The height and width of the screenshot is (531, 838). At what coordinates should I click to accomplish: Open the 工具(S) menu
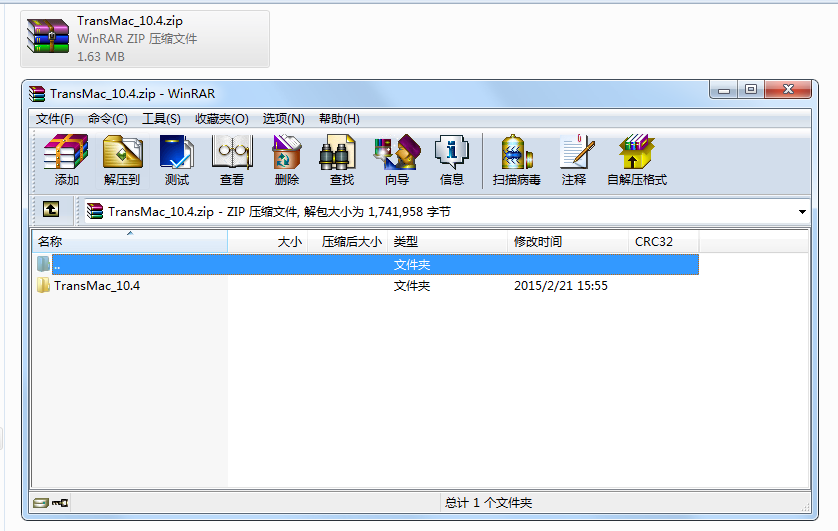point(161,119)
